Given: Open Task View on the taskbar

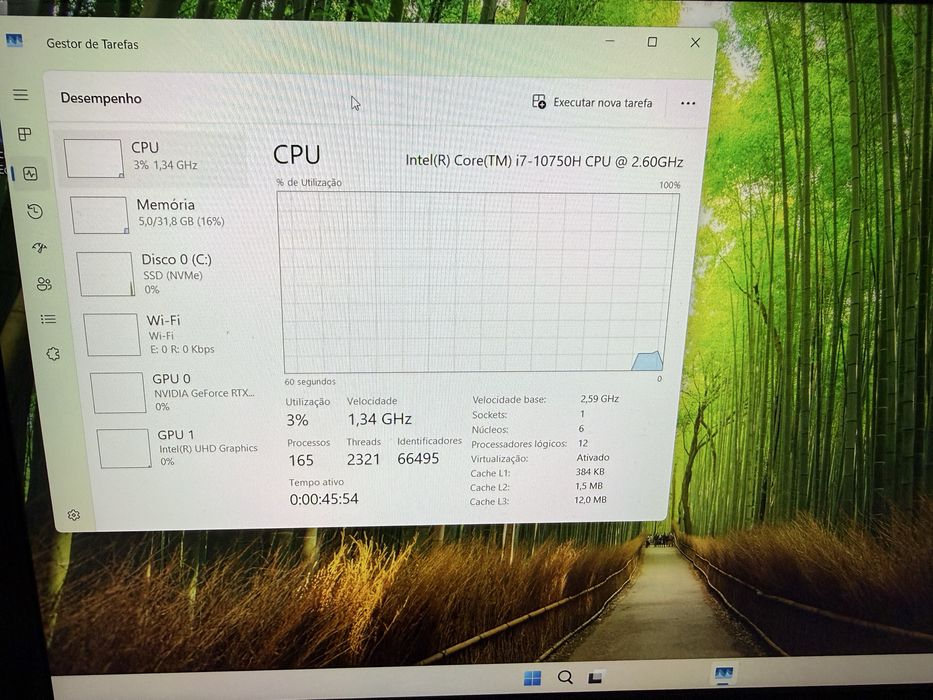Looking at the screenshot, I should [595, 677].
